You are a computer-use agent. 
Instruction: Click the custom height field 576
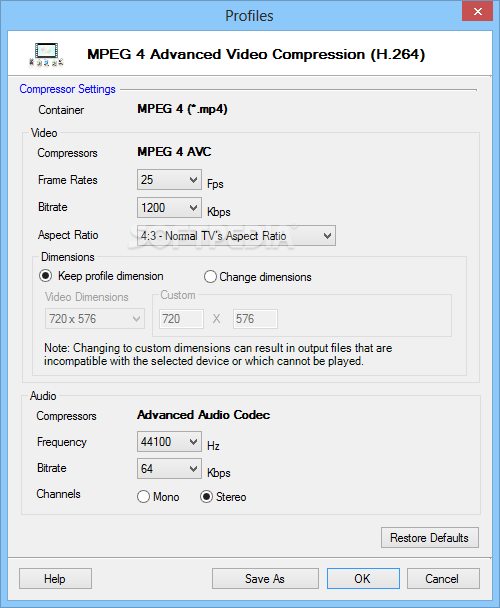click(x=255, y=319)
